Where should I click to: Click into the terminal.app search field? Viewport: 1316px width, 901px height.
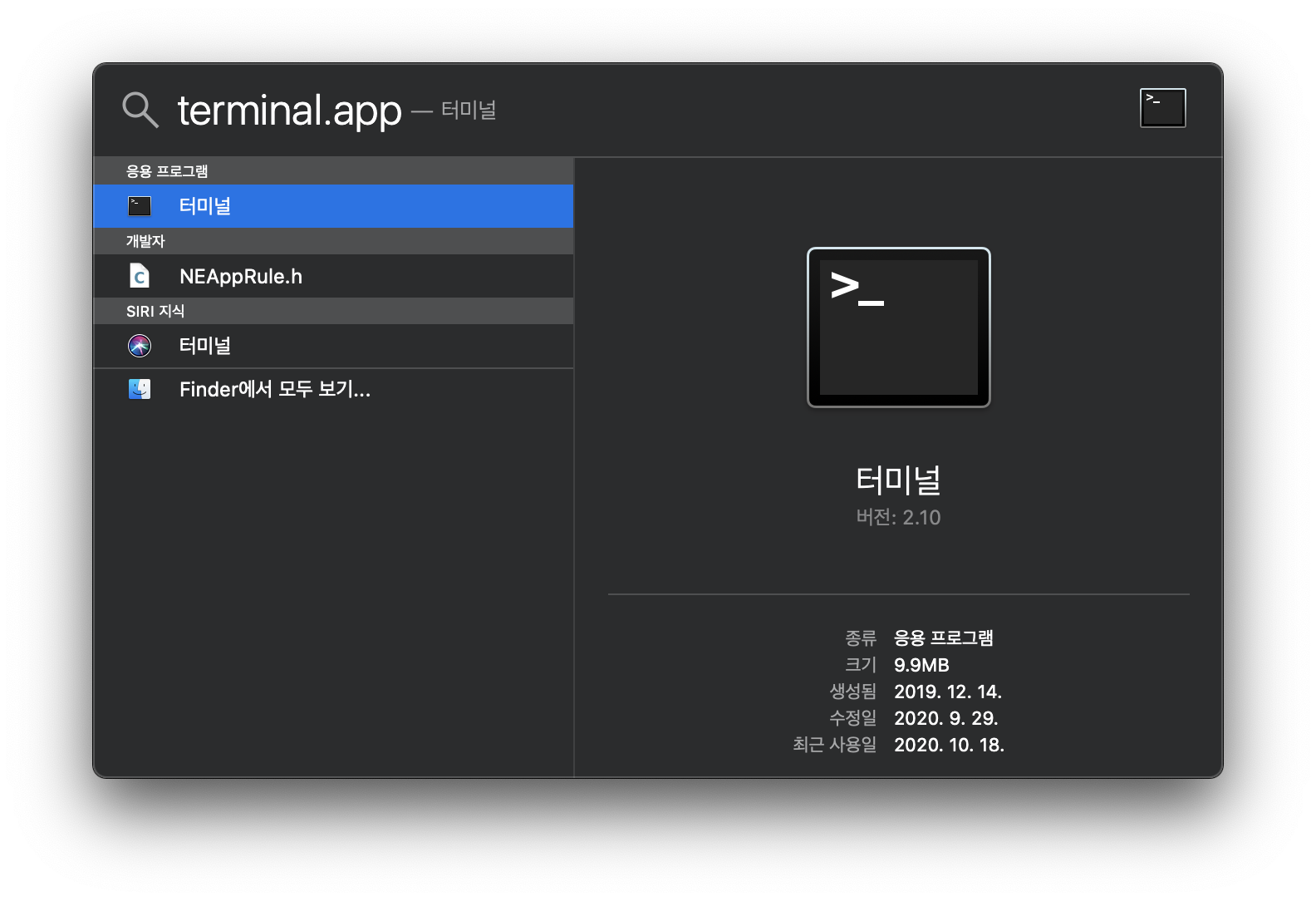coord(289,111)
